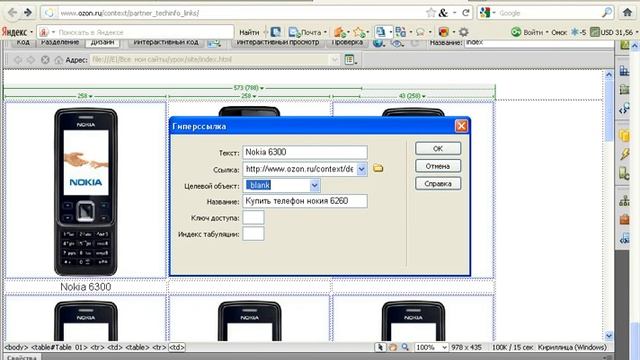This screenshot has width=640, height=360.
Task: Click the Ссылка URL input field
Action: tap(300, 169)
